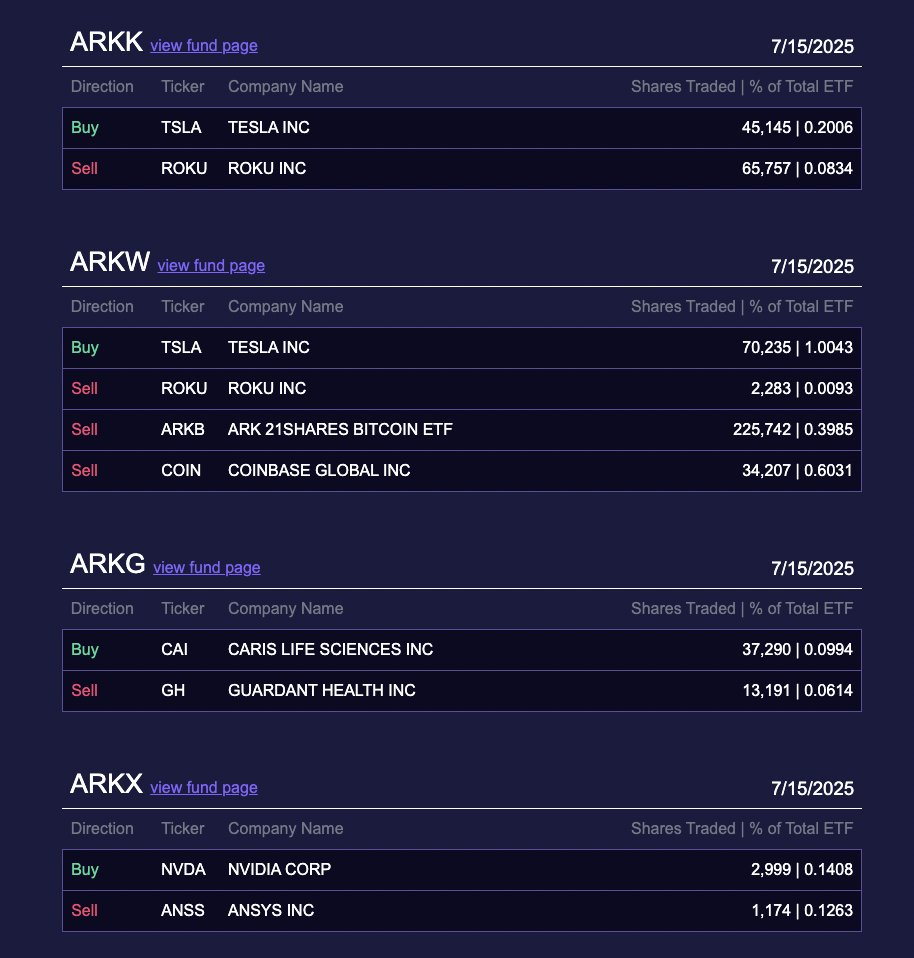Select the TSLA buy row under ARKW
914x958 pixels.
tap(462, 348)
